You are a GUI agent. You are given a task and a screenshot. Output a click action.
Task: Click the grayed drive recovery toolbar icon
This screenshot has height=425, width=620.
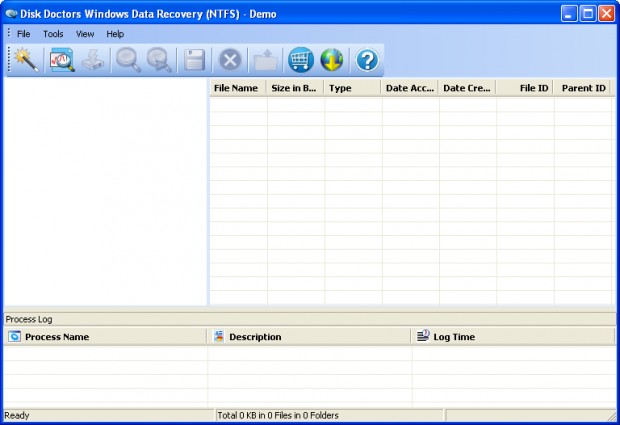coord(93,60)
